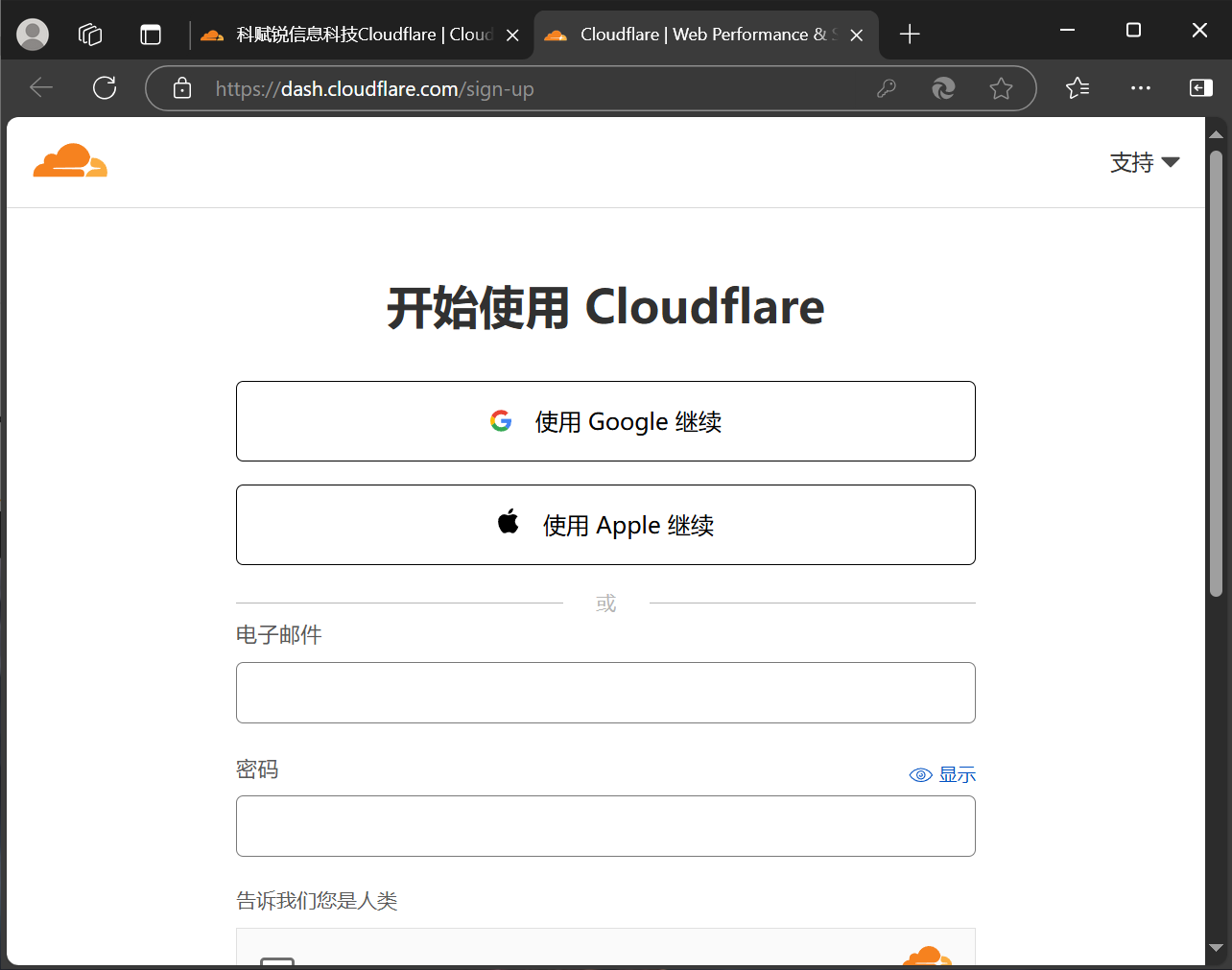
Task: Click the 密码 input field
Action: coord(605,826)
